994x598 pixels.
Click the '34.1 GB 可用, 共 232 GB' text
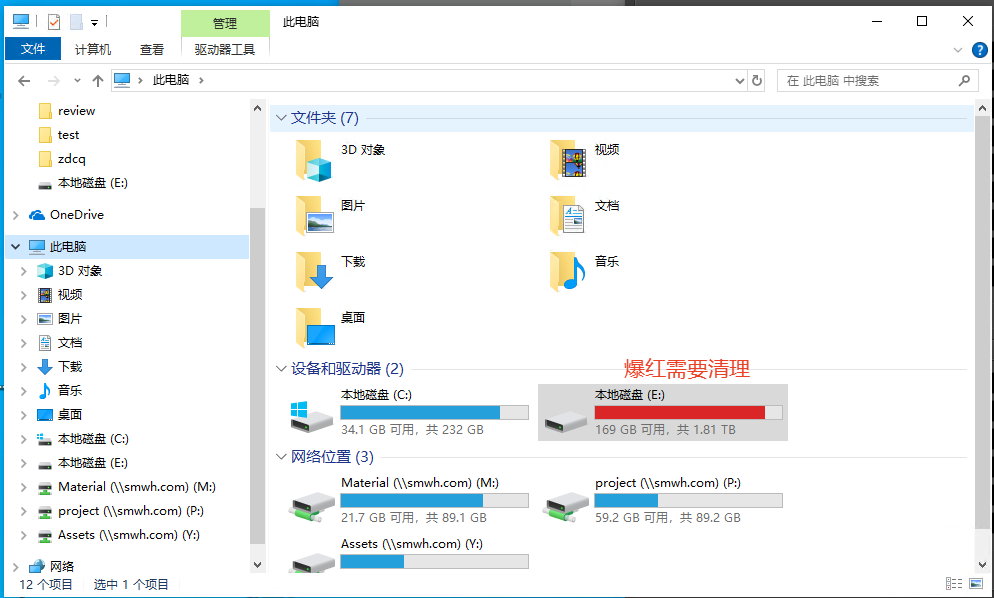412,429
